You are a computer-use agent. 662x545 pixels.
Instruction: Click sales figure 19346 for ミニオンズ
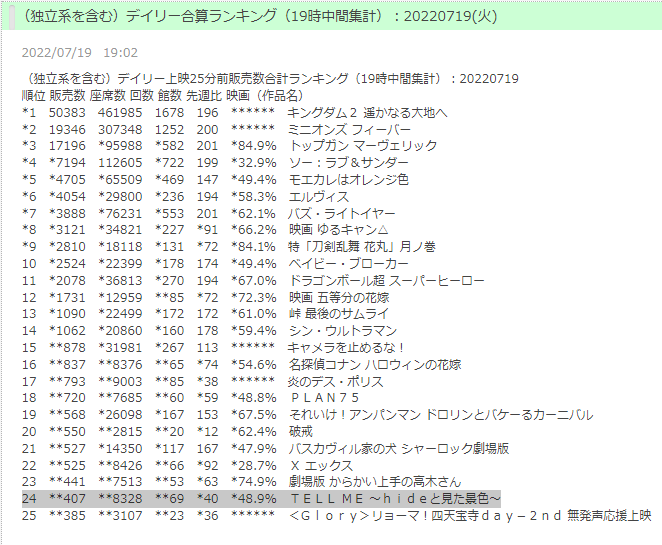point(67,130)
